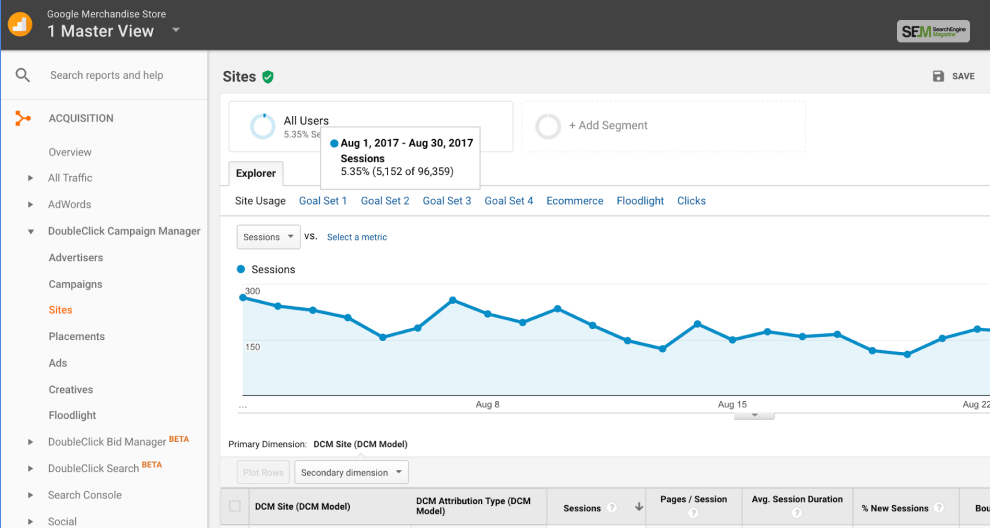Switch to Goal Set 1 tab
The height and width of the screenshot is (528, 990).
click(x=323, y=201)
